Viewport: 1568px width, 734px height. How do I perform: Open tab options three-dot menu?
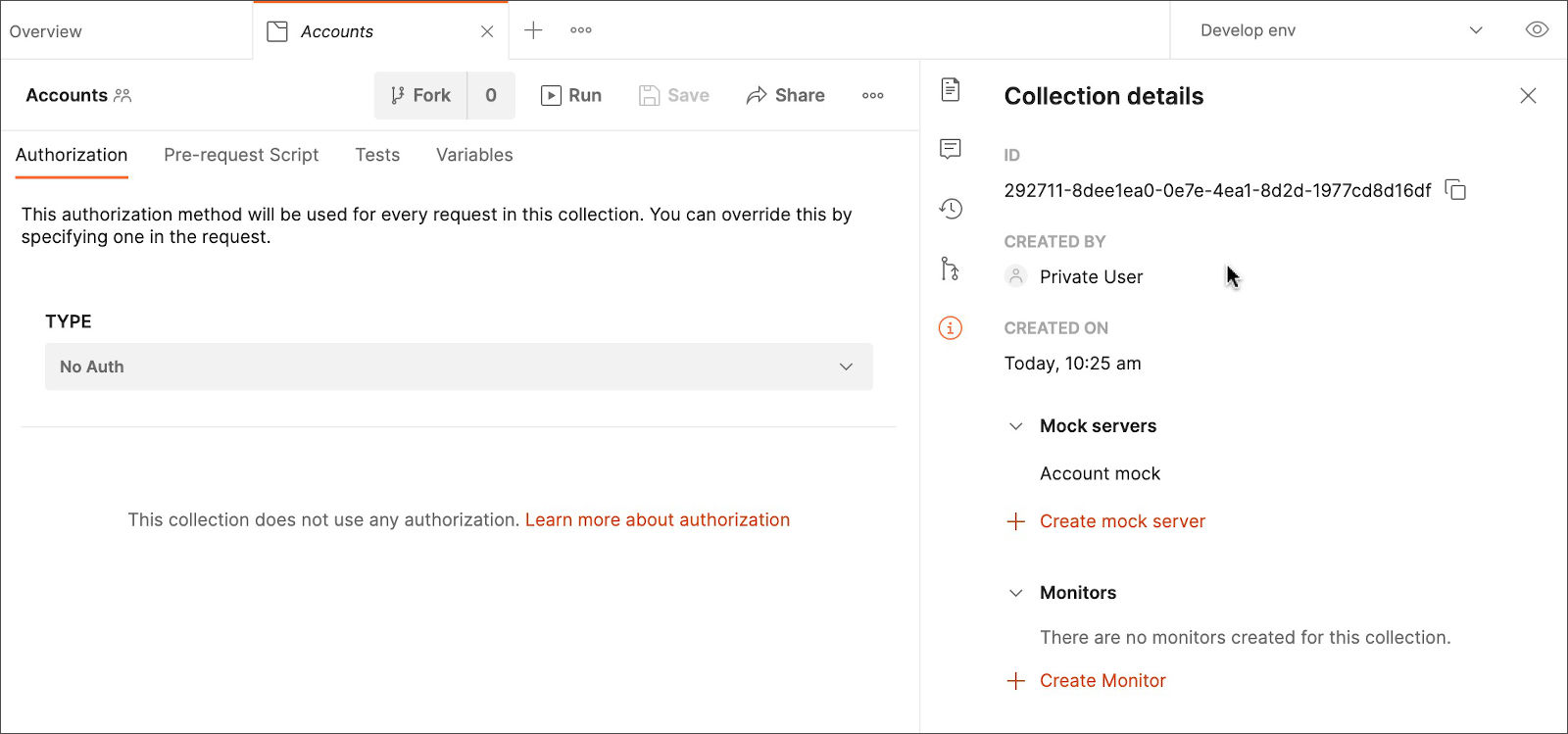581,30
